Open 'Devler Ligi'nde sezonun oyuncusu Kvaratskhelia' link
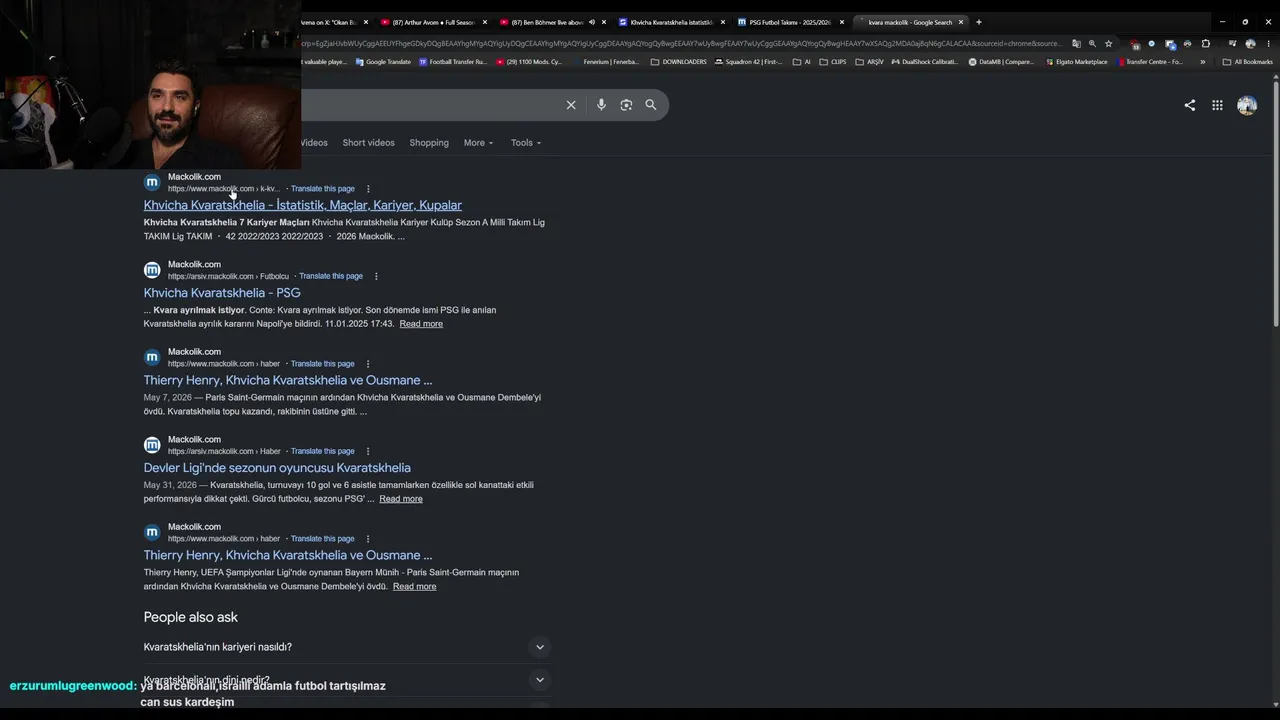 pyautogui.click(x=277, y=468)
